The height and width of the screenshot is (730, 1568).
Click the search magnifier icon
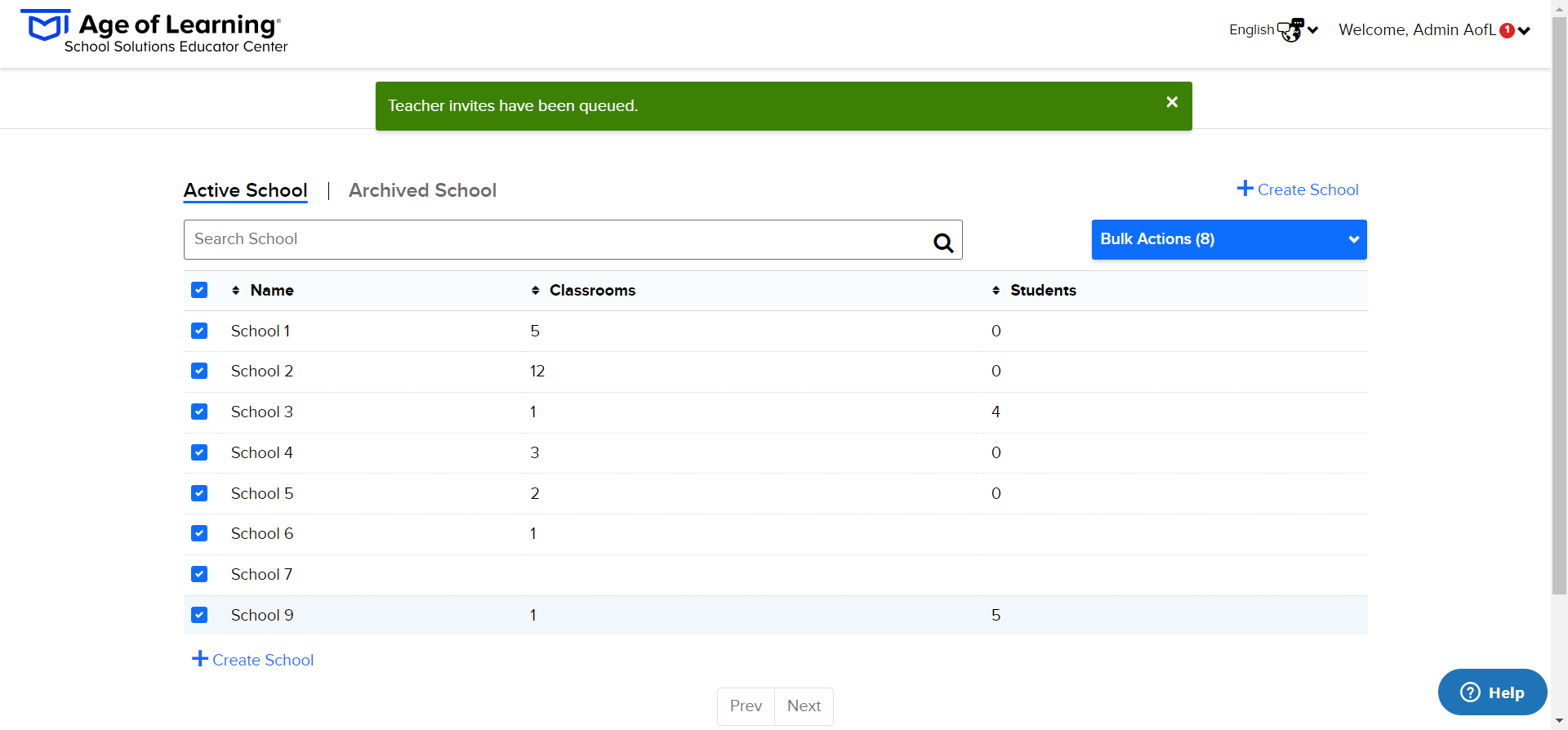tap(943, 243)
